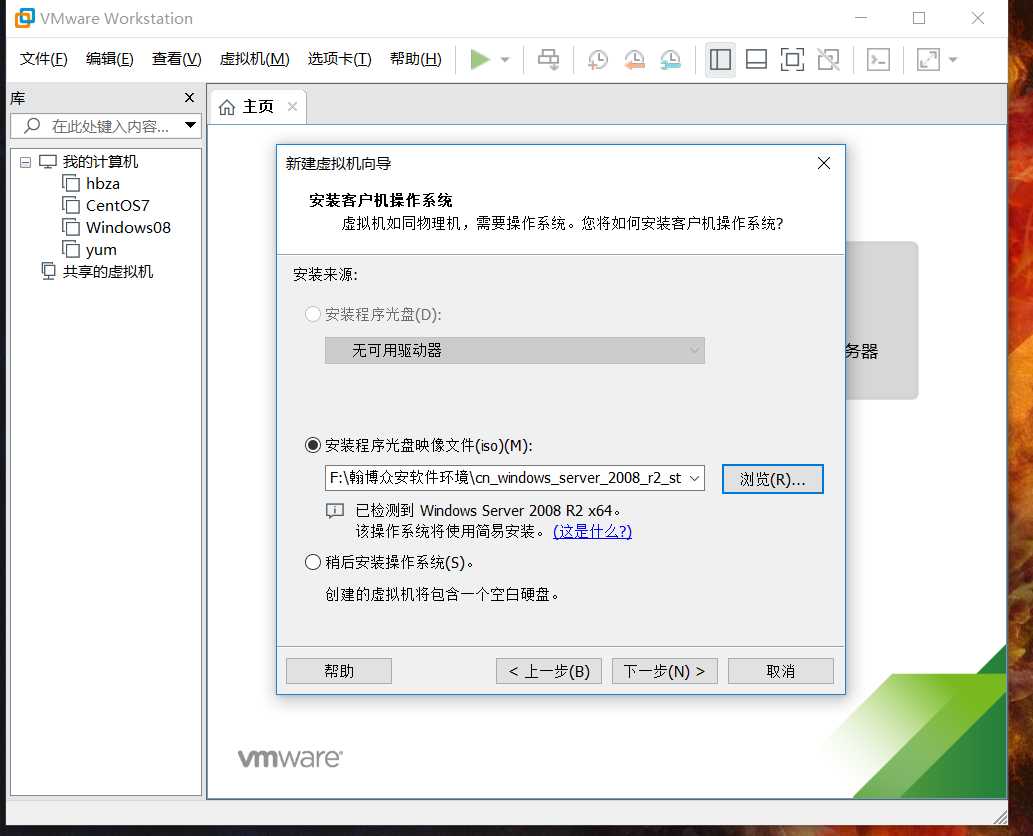Open the 编辑(E) menu

[x=109, y=59]
